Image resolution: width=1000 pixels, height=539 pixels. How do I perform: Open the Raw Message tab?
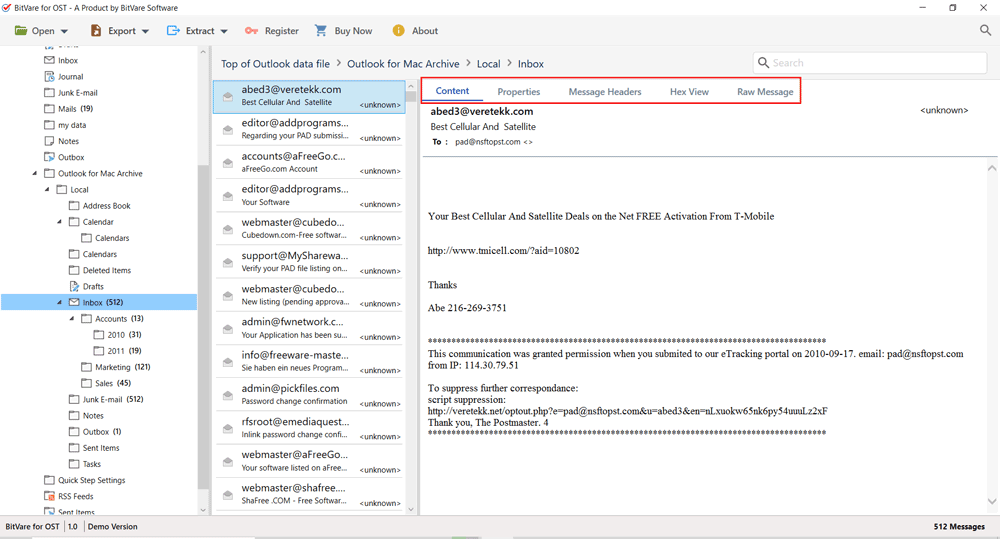click(765, 92)
